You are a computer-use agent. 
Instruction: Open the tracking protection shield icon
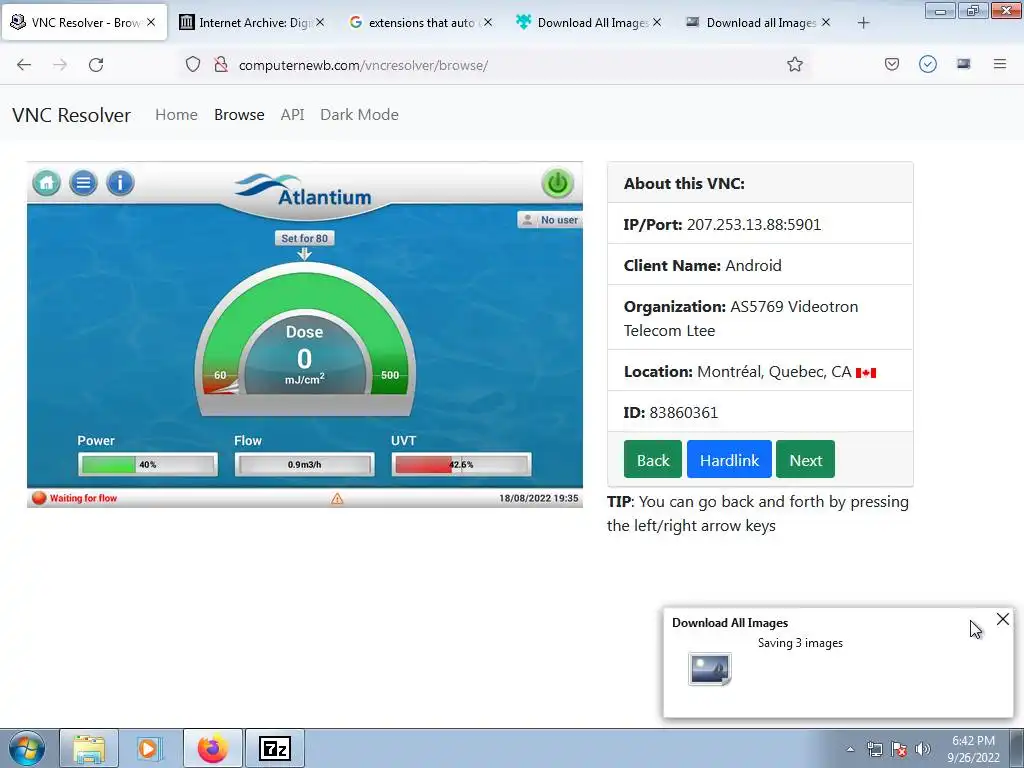click(x=193, y=65)
